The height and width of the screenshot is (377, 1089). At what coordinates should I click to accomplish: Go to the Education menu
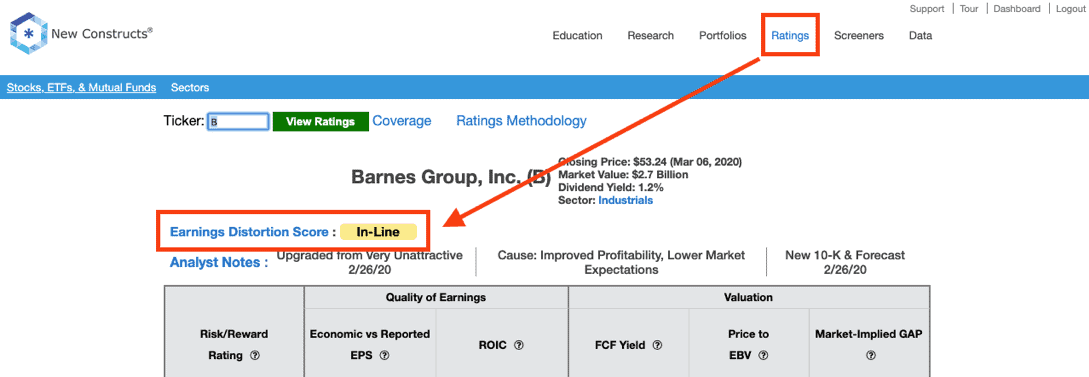[x=577, y=35]
